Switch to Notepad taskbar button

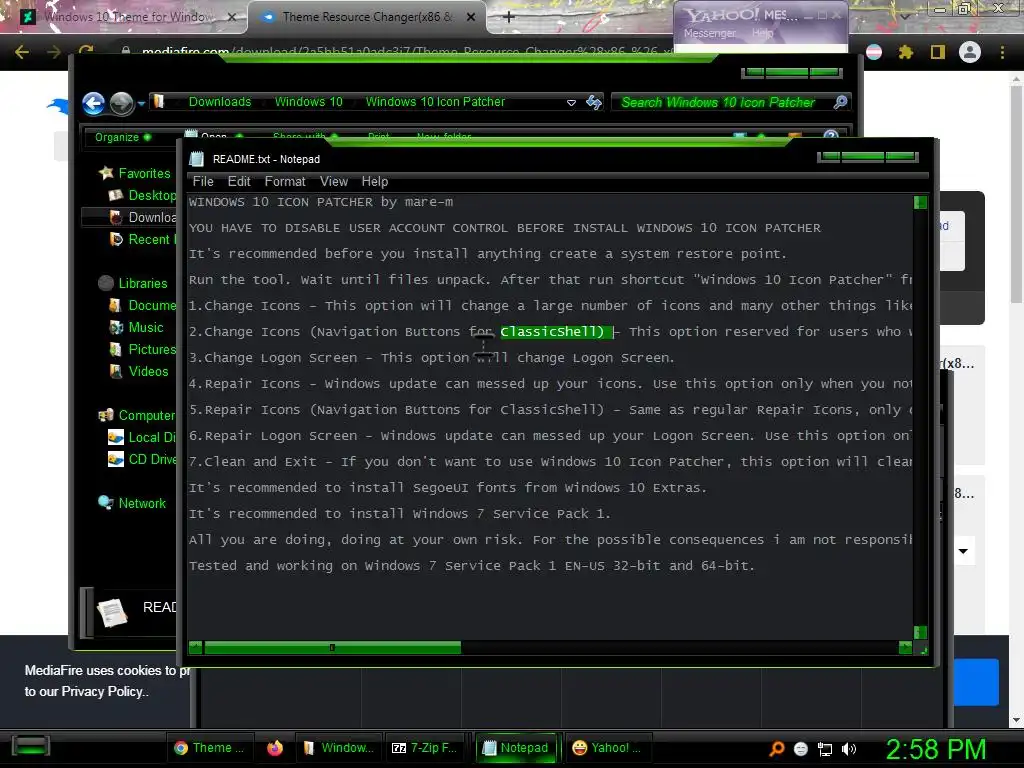515,748
